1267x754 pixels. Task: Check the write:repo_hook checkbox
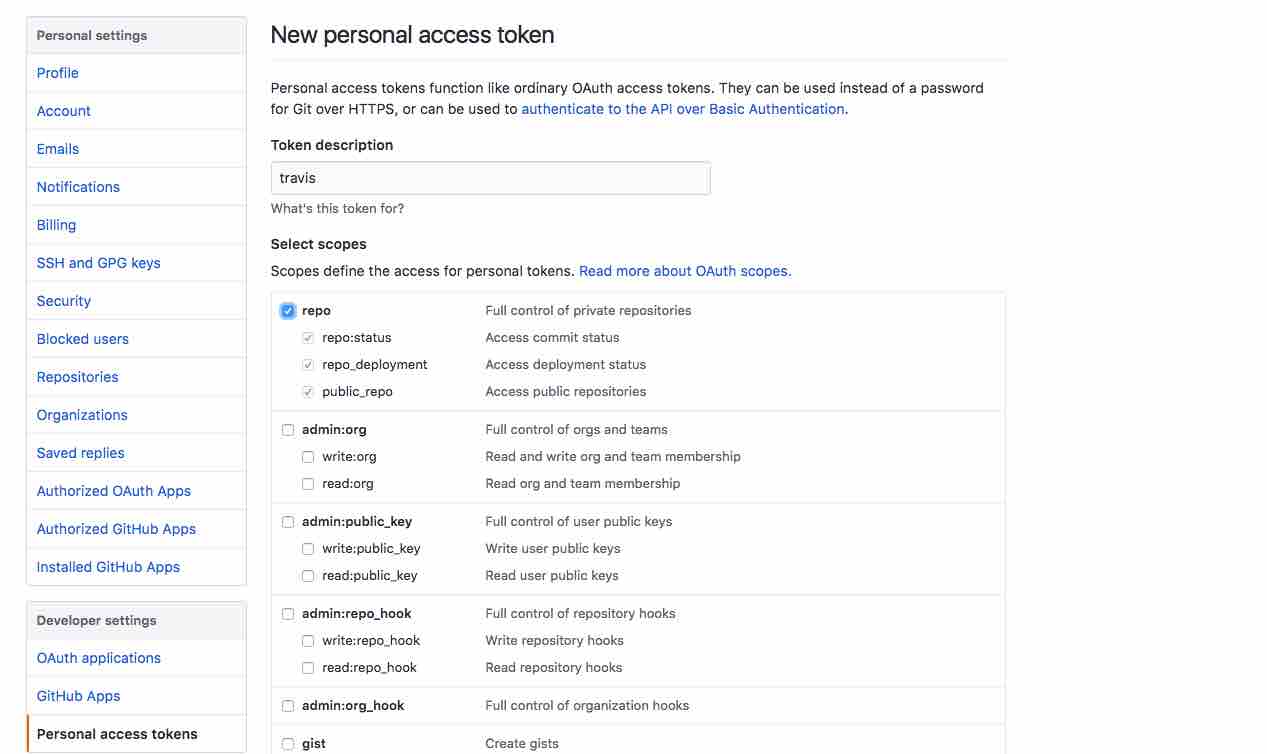(x=308, y=640)
